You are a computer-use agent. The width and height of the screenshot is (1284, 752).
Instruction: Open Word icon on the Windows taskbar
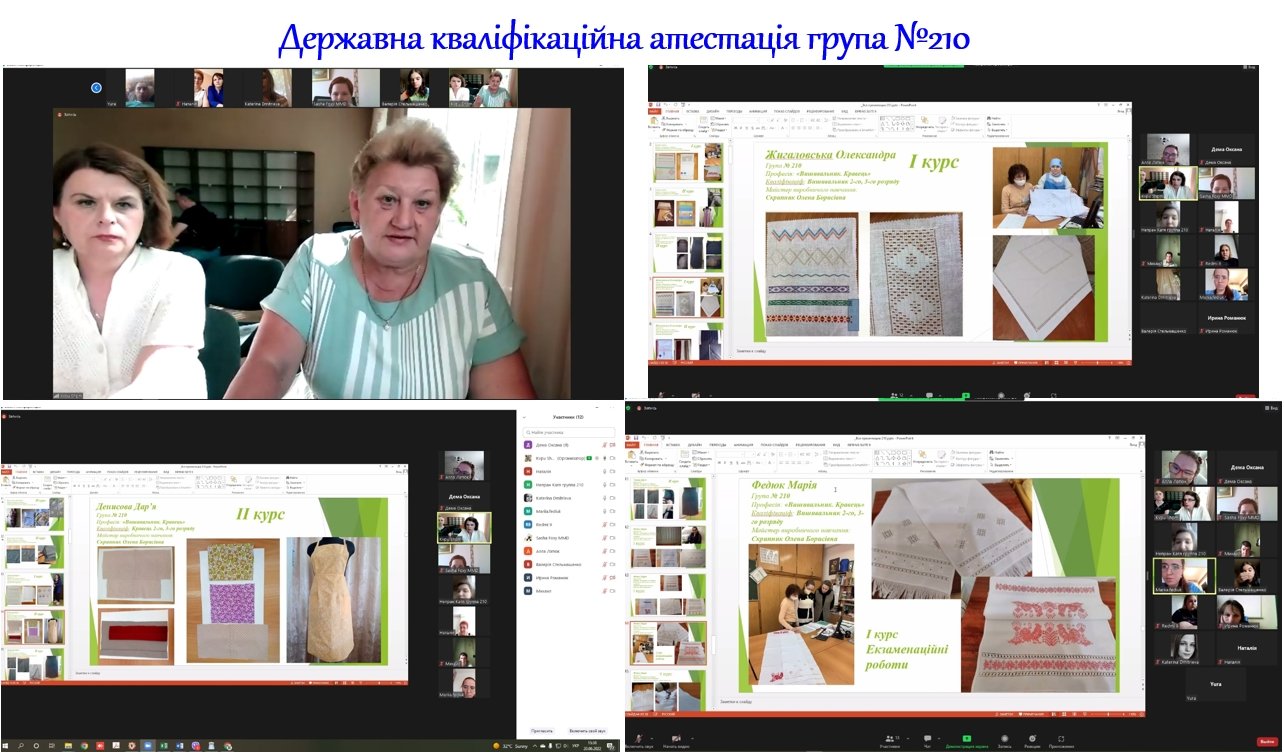[179, 744]
